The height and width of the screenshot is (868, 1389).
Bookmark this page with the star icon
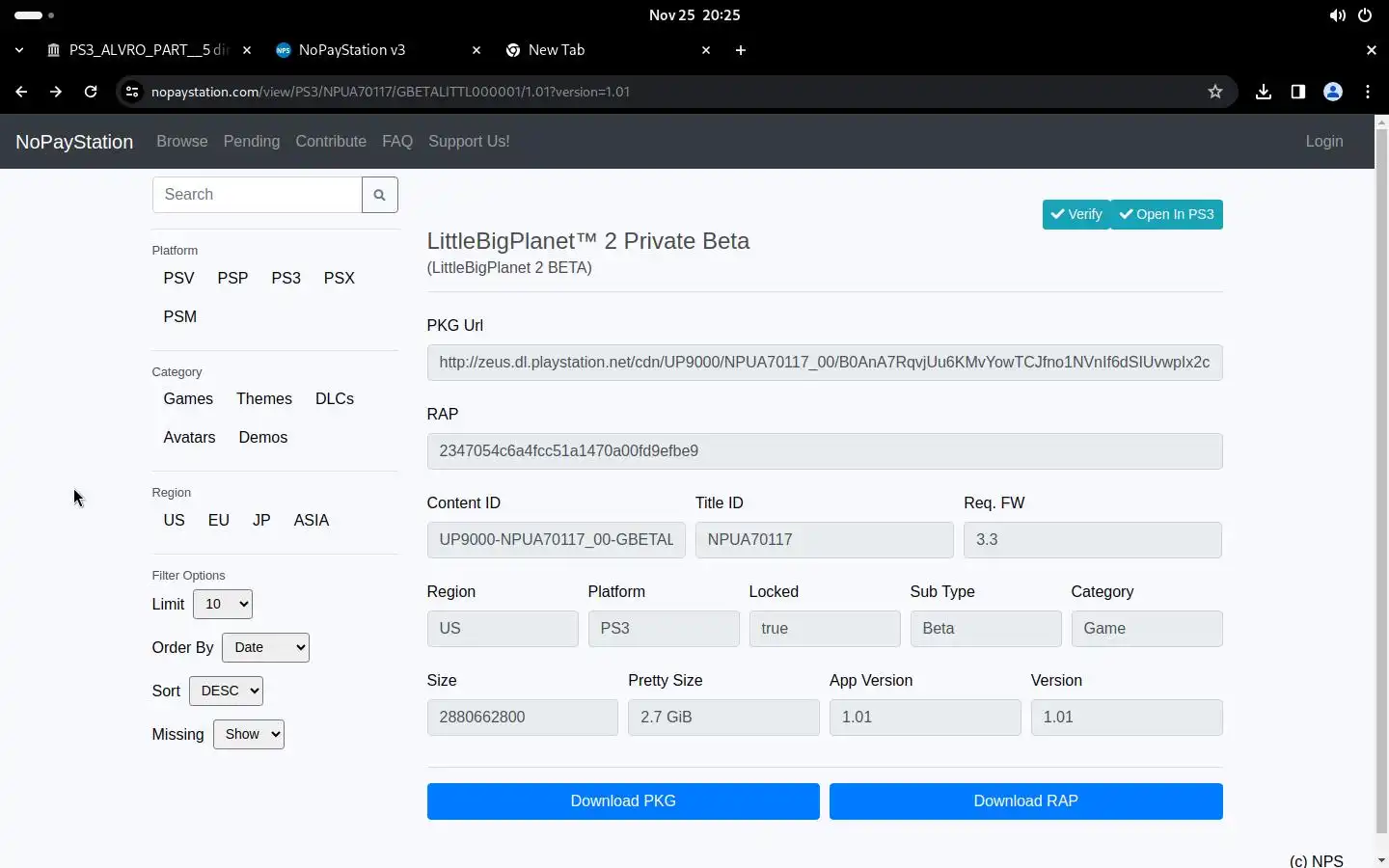(1215, 92)
